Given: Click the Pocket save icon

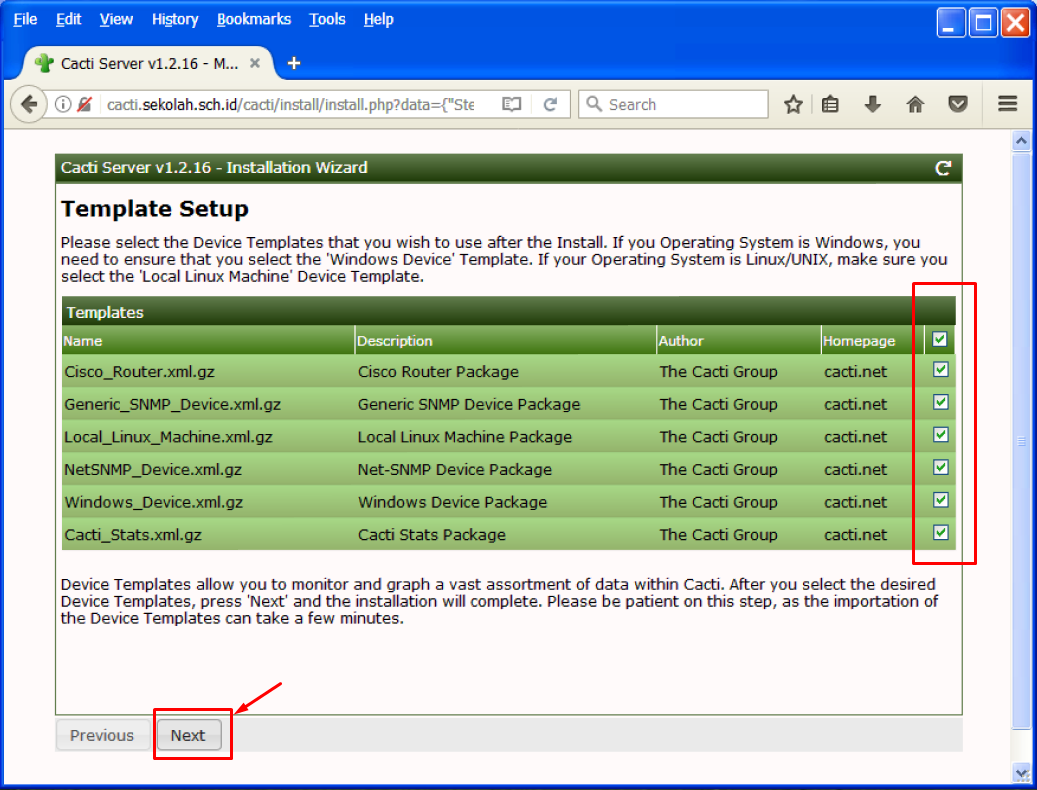Looking at the screenshot, I should tap(958, 104).
